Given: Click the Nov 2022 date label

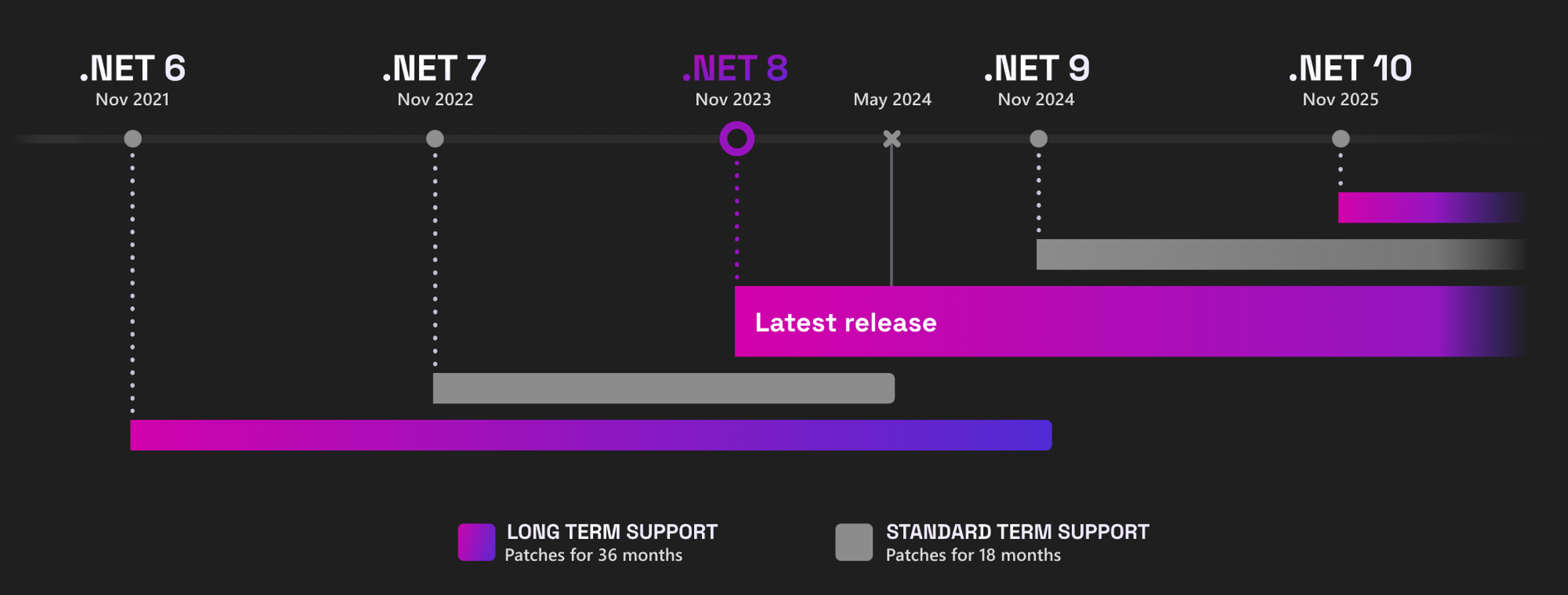Looking at the screenshot, I should pyautogui.click(x=435, y=99).
